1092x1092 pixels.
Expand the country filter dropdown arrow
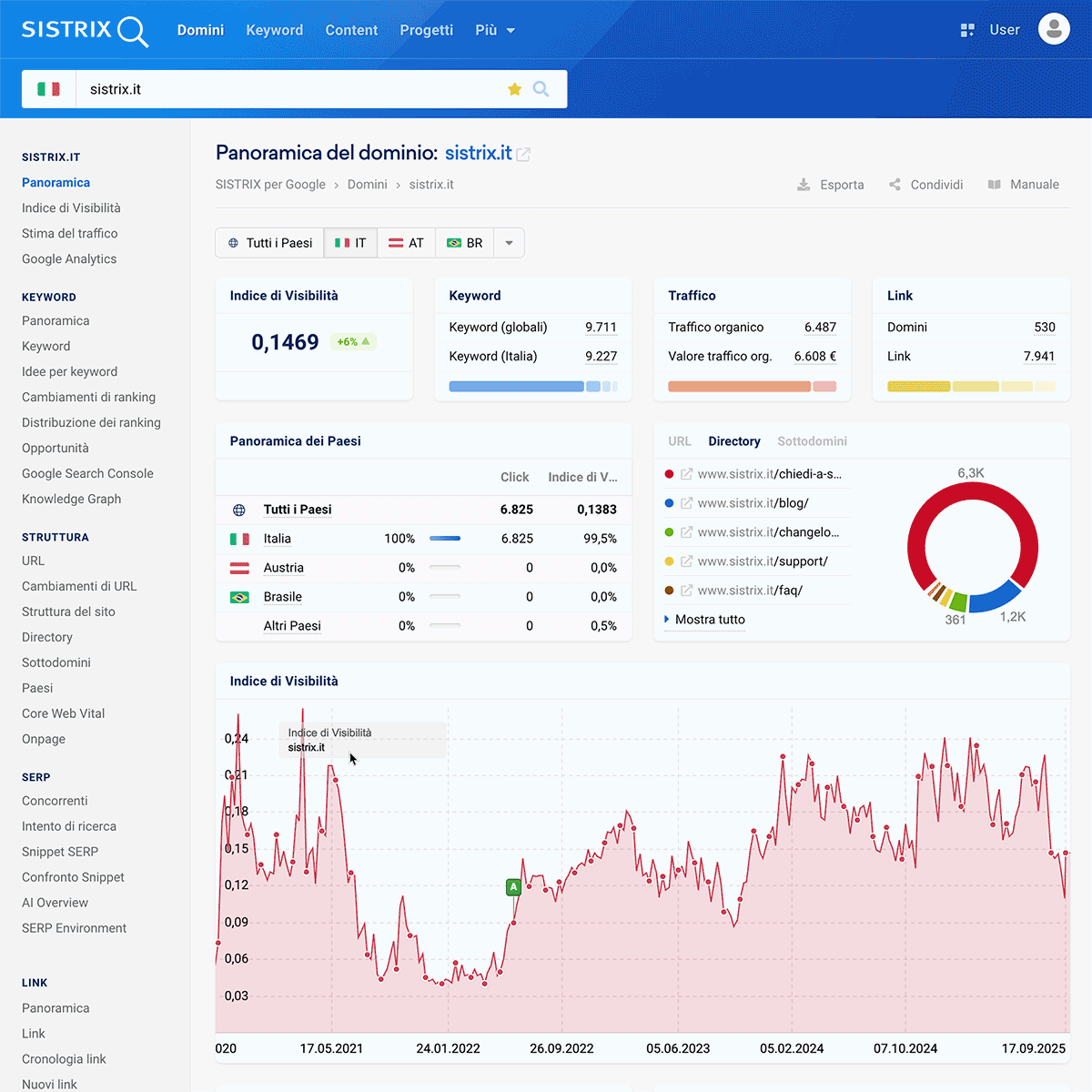509,243
